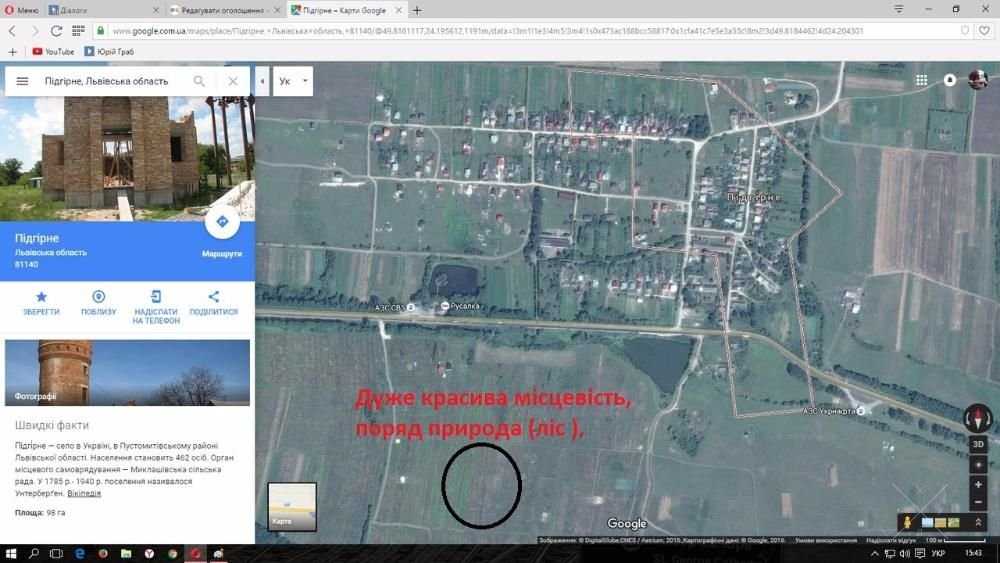Open the 15:43 taskbar clock

point(973,553)
